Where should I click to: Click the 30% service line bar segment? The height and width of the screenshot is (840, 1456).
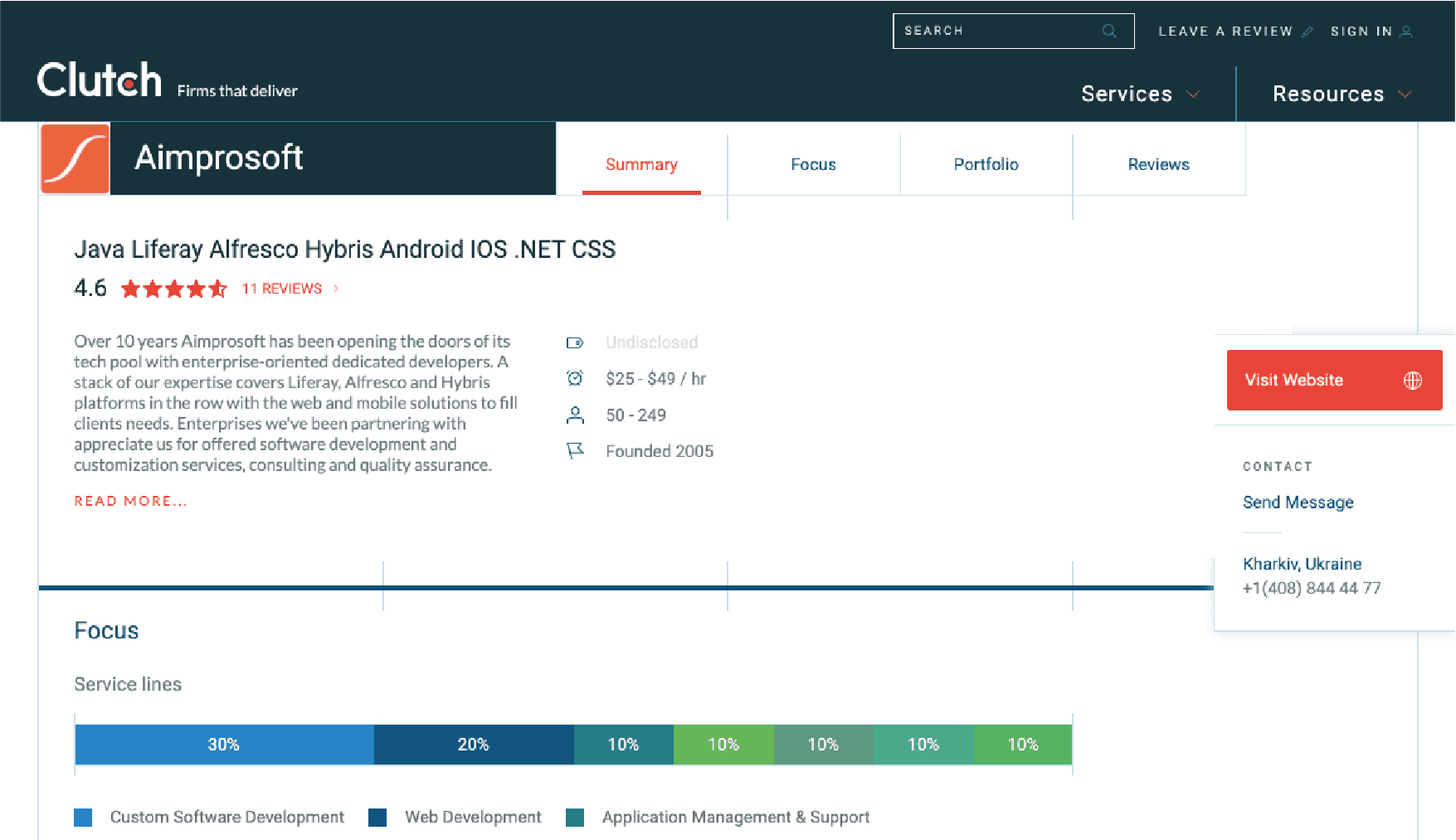(x=224, y=745)
